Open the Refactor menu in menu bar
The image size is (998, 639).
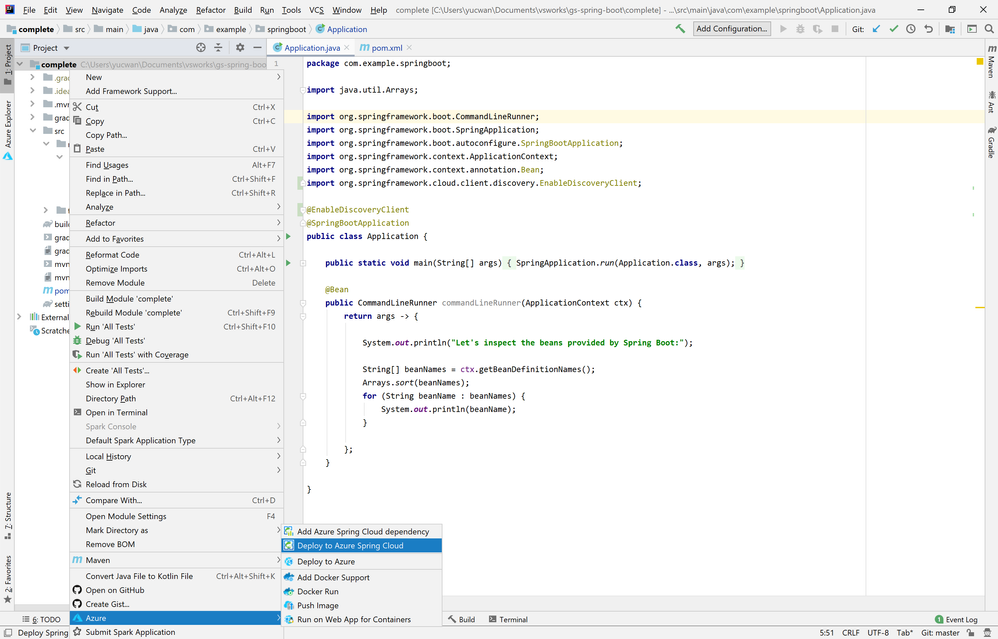(x=211, y=10)
